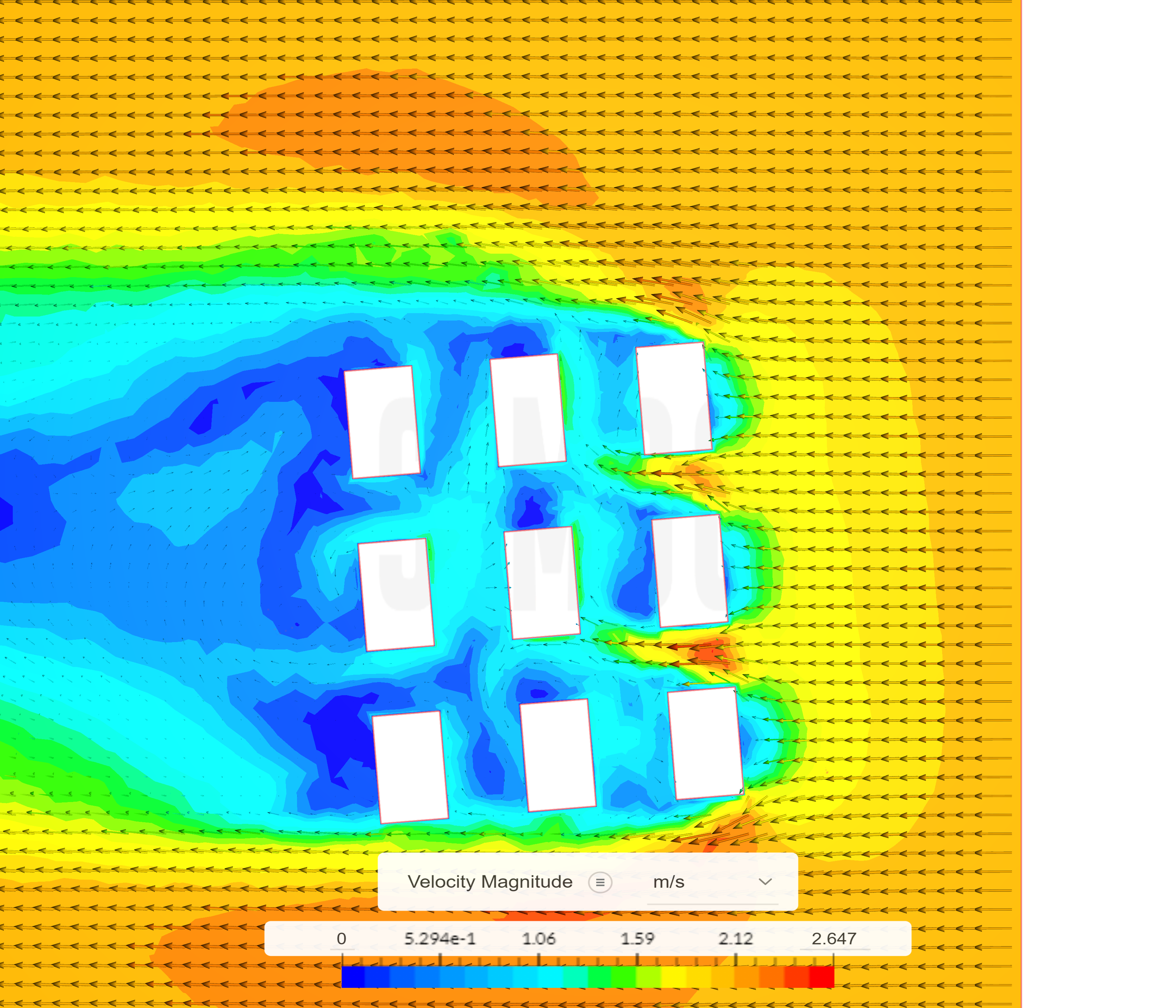This screenshot has height=1008, width=1176.
Task: Click the 2.12 legend tick label
Action: tap(736, 939)
